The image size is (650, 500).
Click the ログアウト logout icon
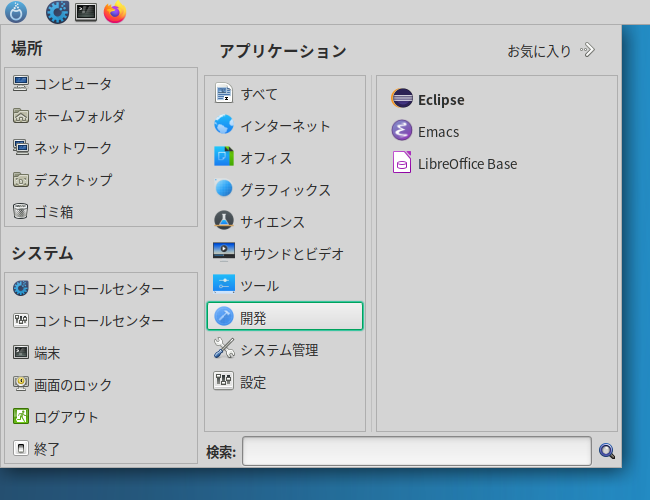point(21,416)
